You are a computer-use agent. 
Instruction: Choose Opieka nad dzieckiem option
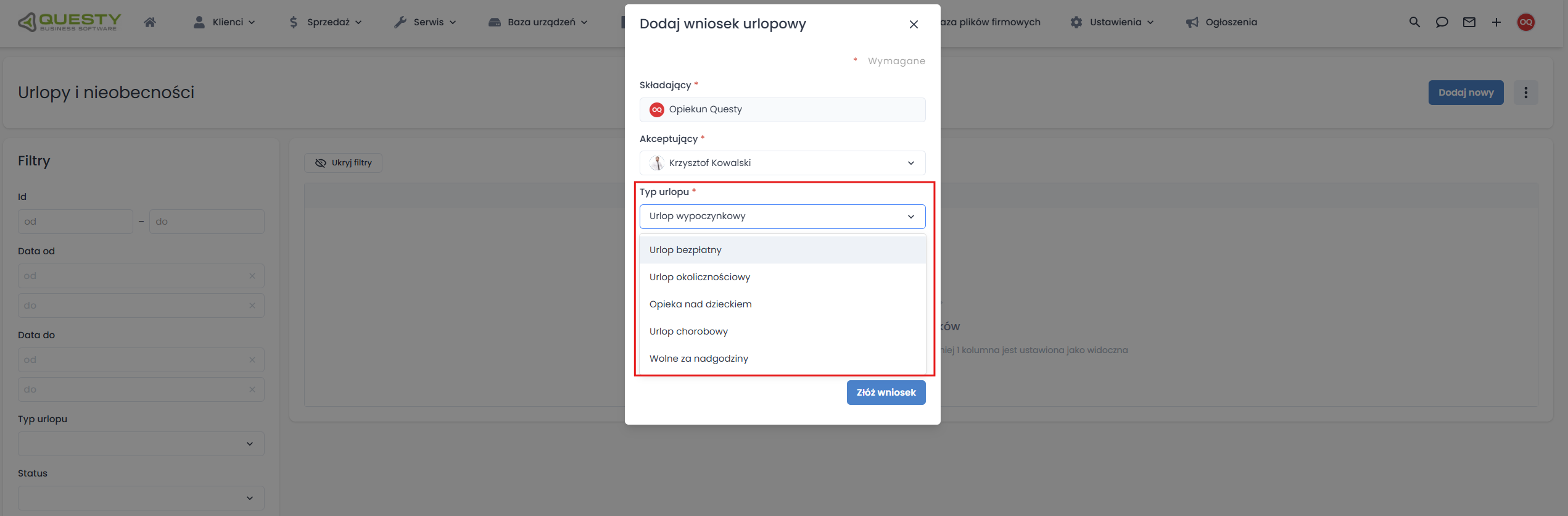pos(700,304)
